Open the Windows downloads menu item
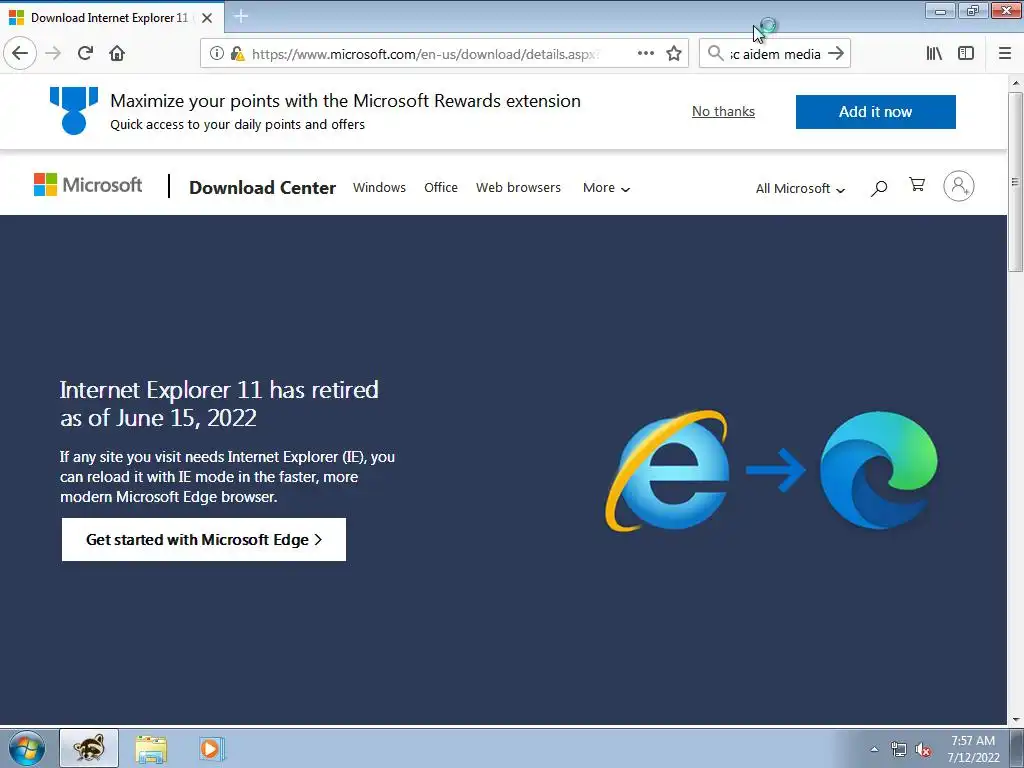 [x=379, y=187]
